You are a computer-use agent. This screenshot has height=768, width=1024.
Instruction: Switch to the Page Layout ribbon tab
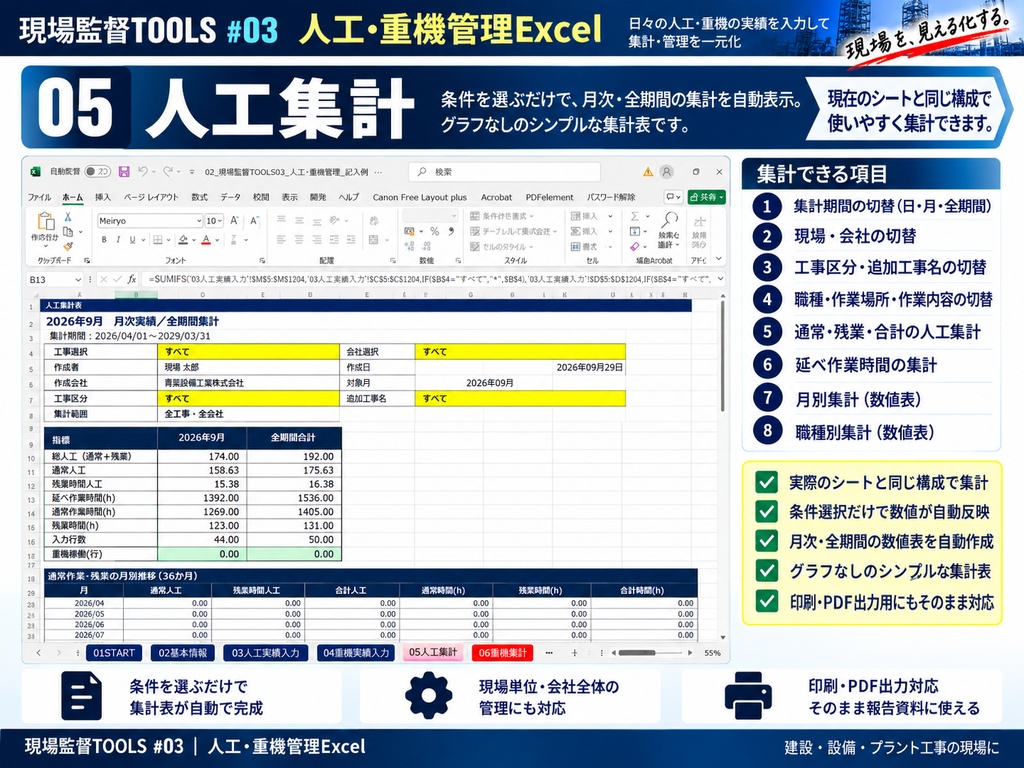coord(151,197)
